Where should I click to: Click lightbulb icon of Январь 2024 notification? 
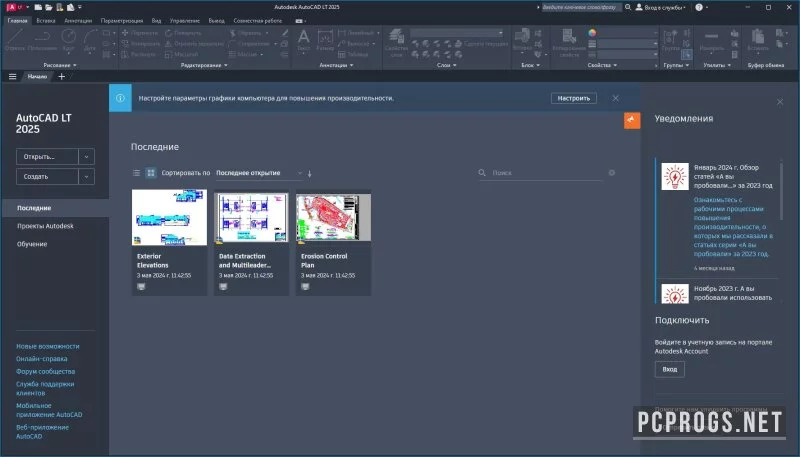click(674, 176)
